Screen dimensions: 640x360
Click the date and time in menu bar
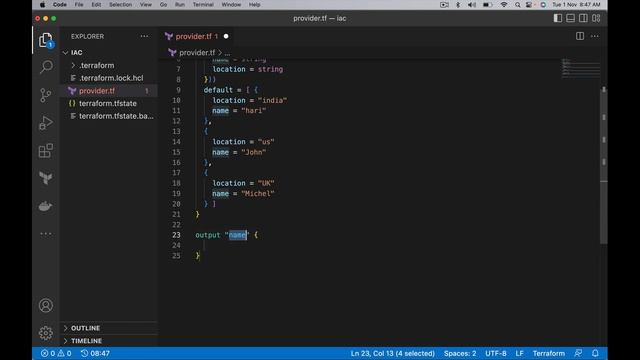pos(576,4)
